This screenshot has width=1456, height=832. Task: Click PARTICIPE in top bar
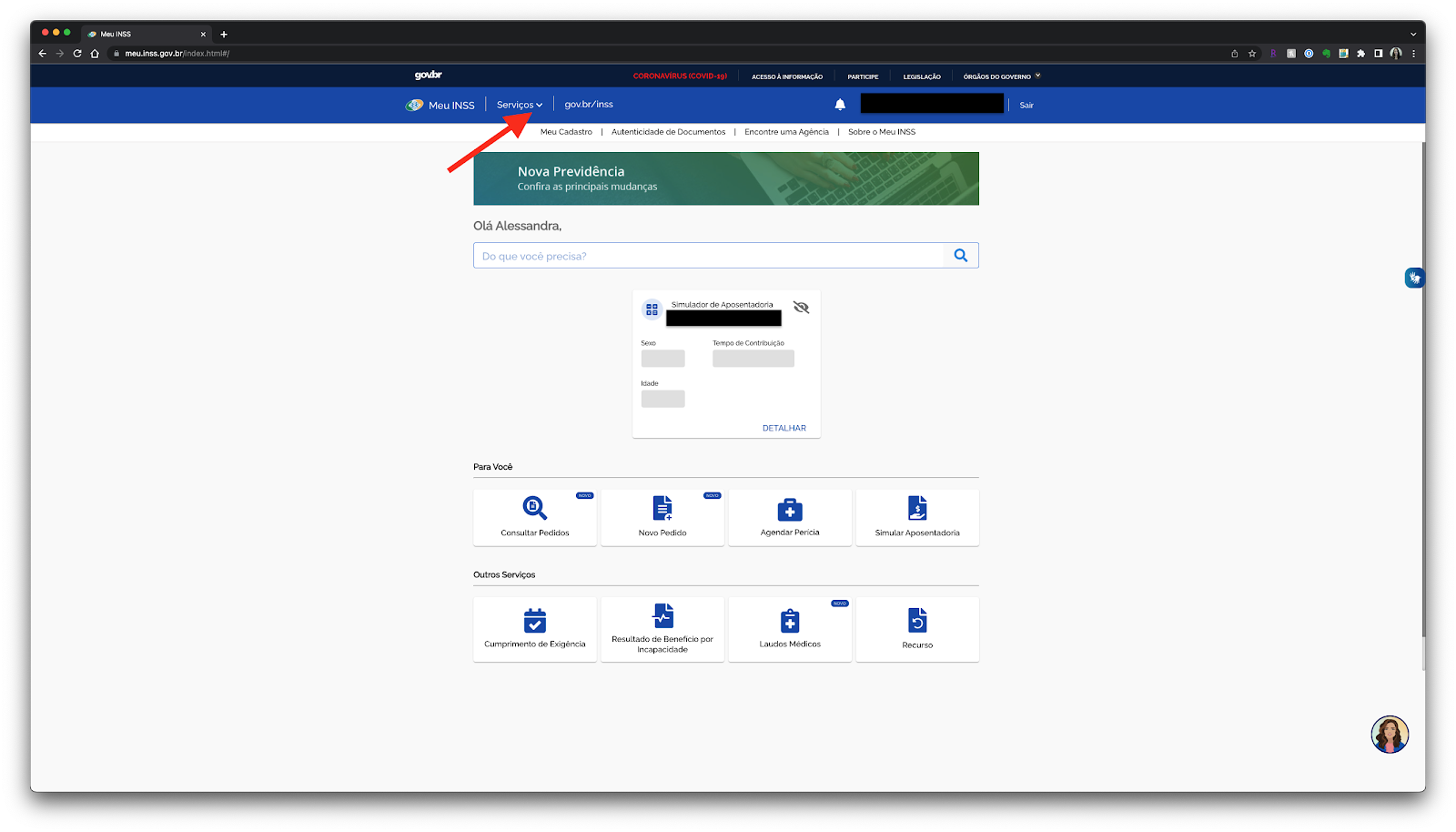click(863, 76)
